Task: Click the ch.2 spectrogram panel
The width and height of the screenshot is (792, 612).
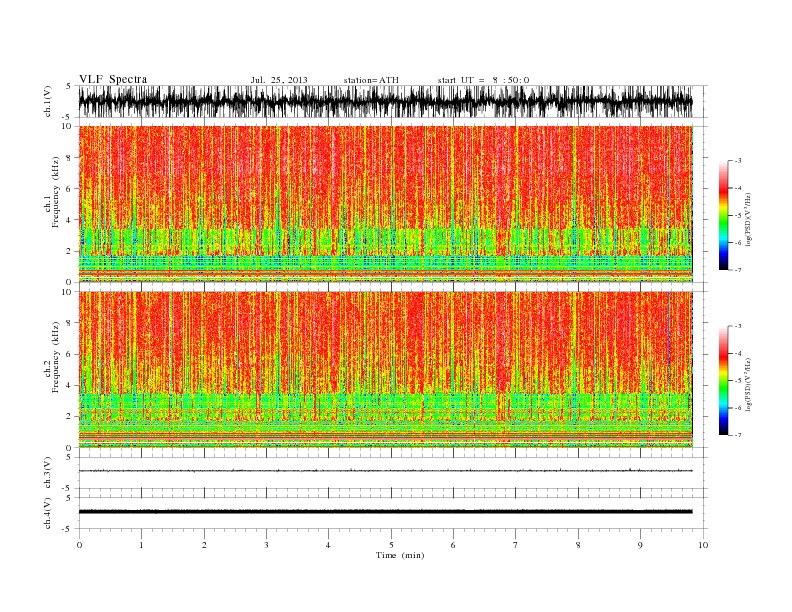Action: tap(385, 369)
